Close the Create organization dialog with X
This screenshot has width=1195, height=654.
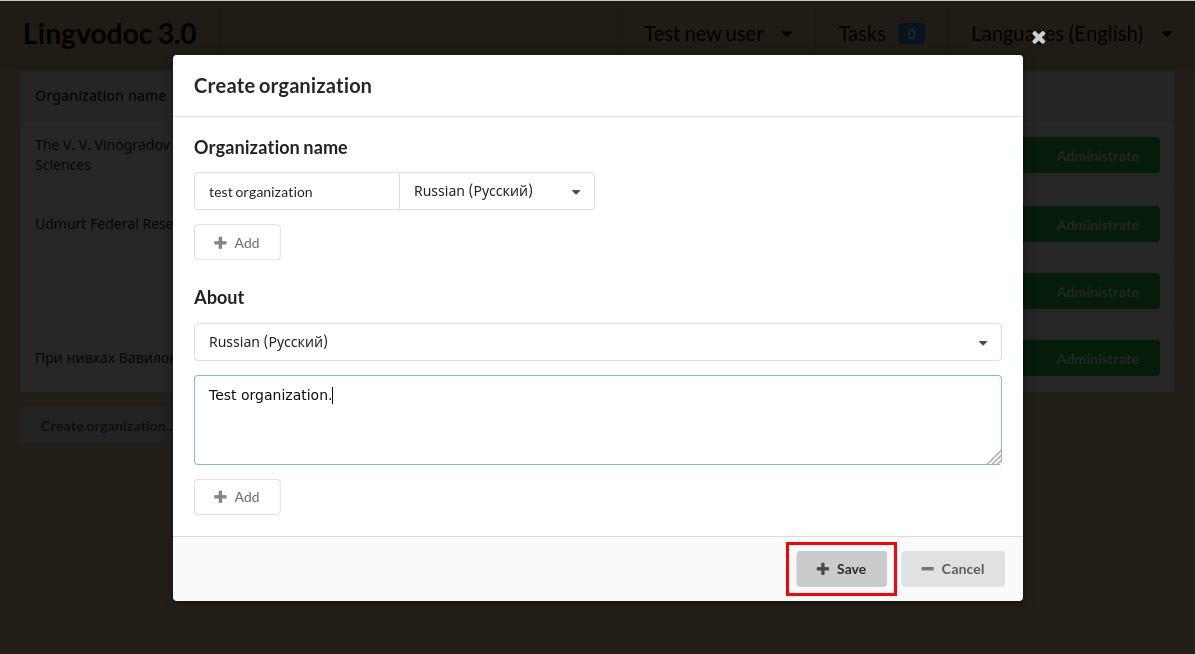click(1038, 37)
